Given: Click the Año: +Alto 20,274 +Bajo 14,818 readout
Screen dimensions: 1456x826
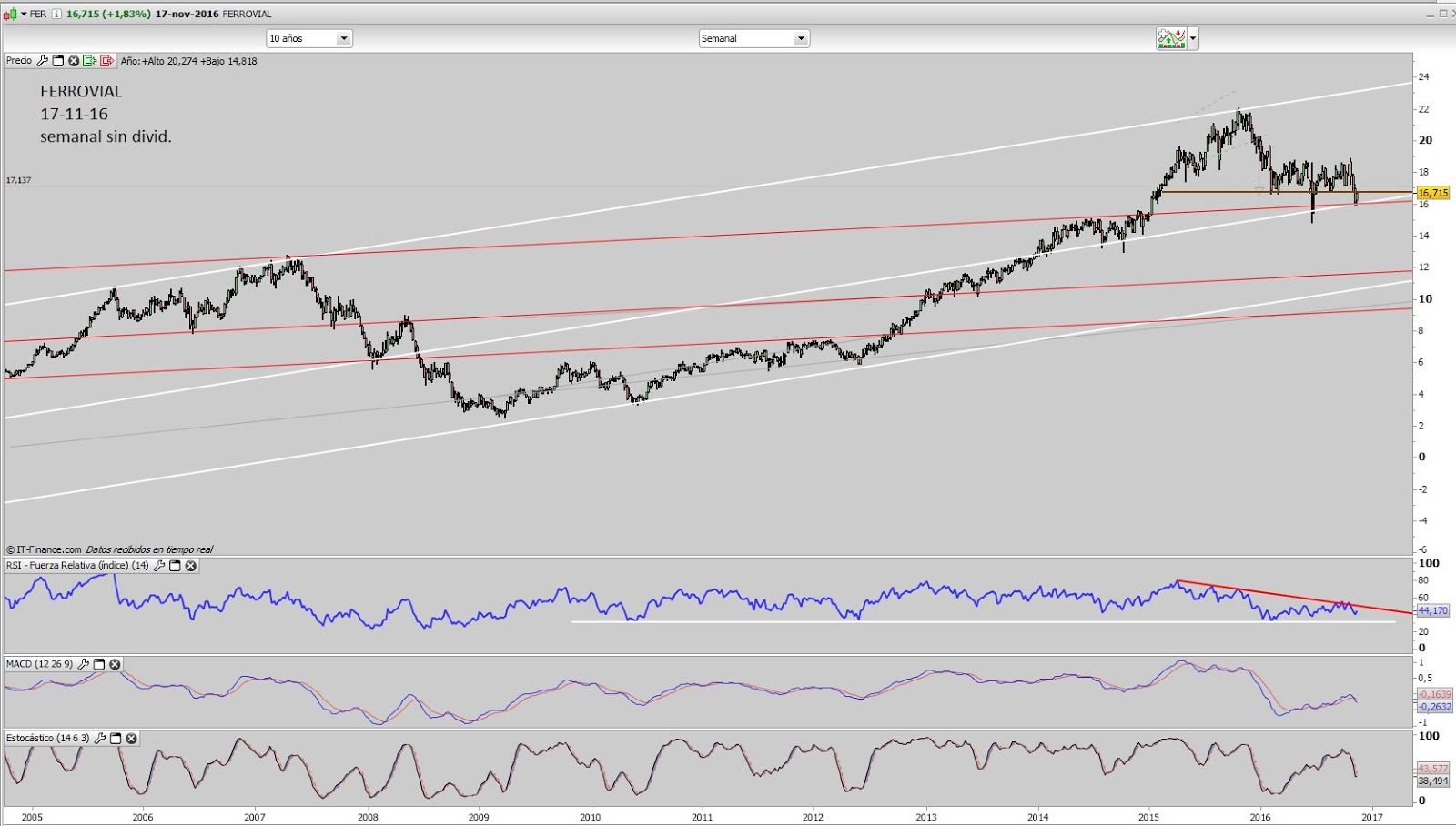Looking at the screenshot, I should (189, 61).
